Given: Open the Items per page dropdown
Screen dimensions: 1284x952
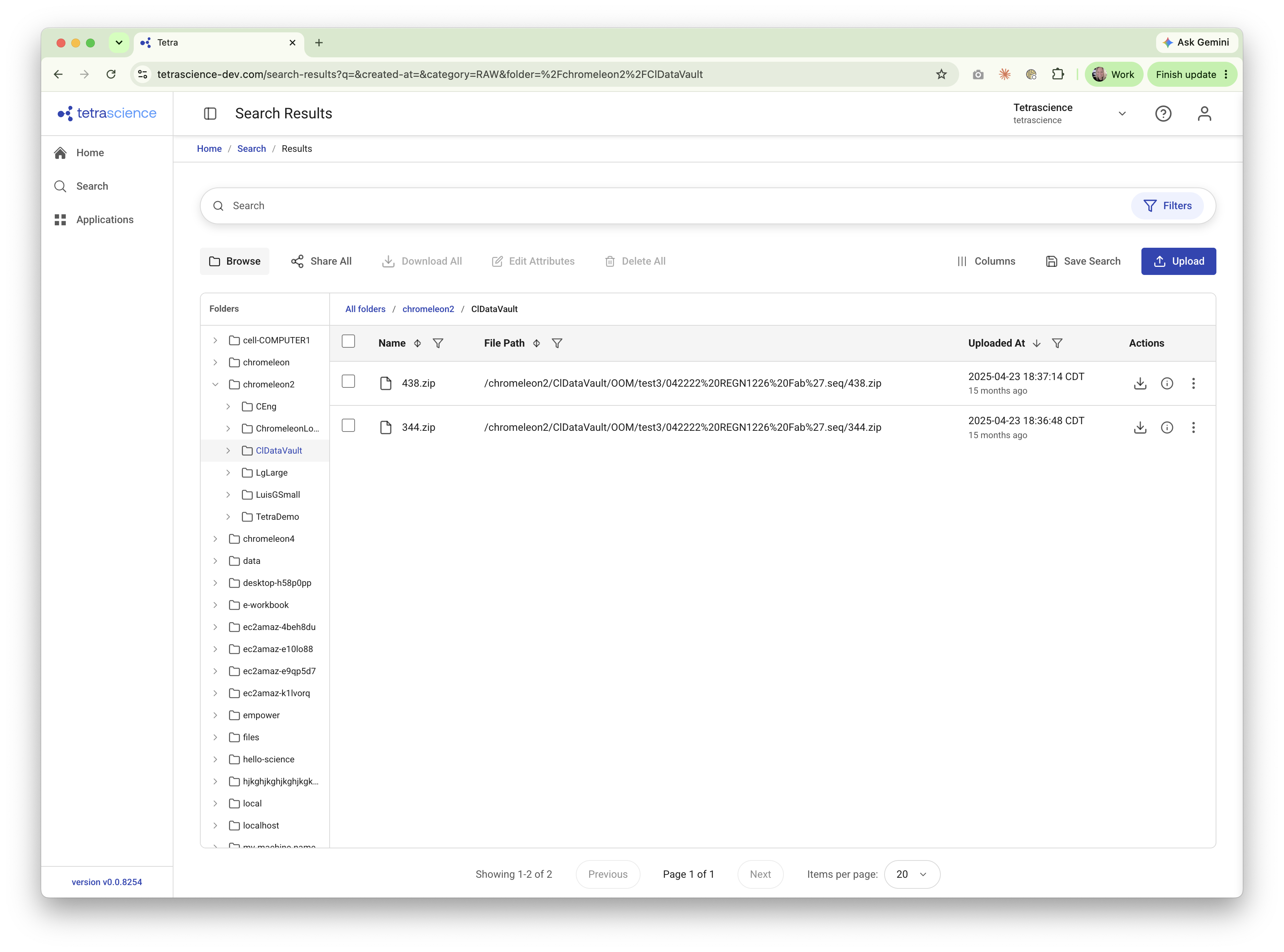Looking at the screenshot, I should coord(912,875).
